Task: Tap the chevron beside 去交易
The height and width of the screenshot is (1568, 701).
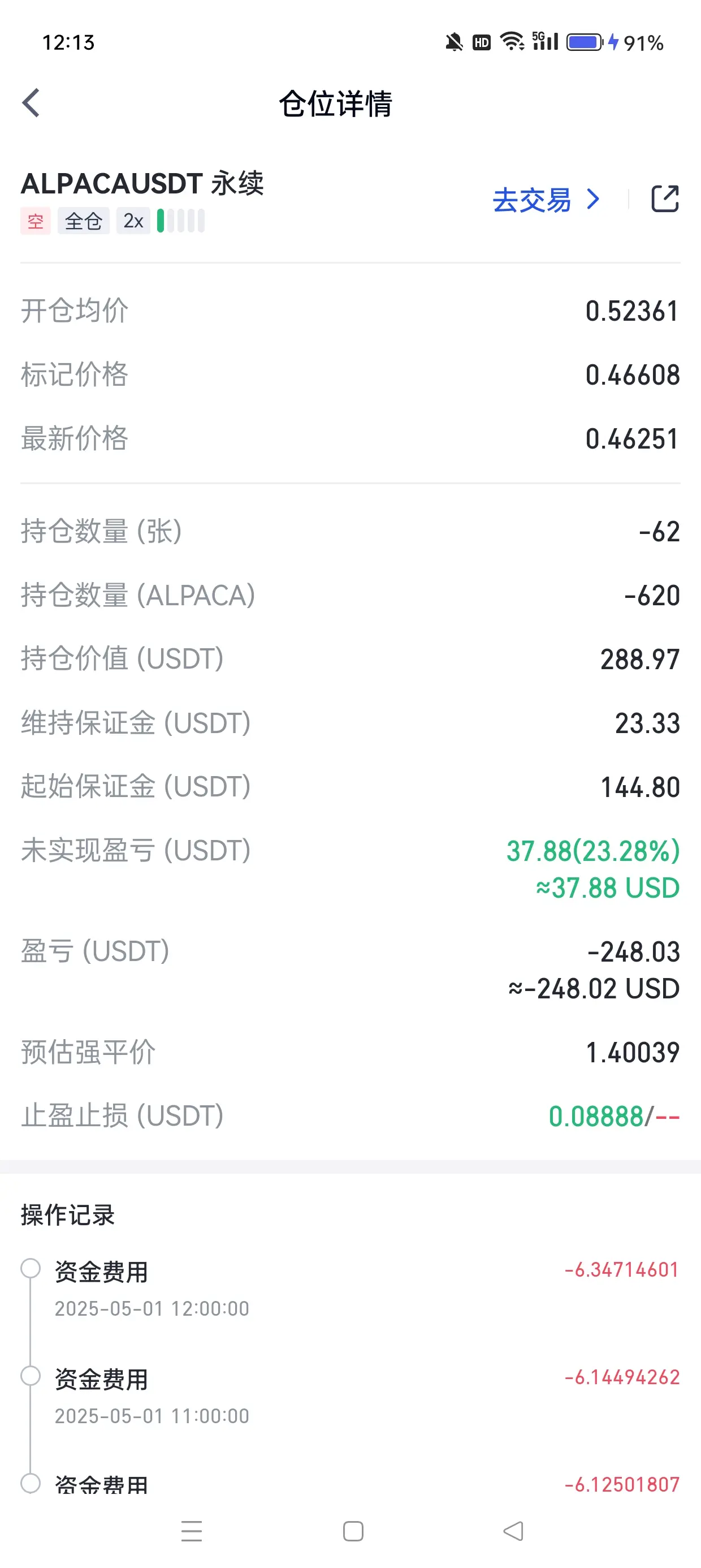Action: click(592, 199)
